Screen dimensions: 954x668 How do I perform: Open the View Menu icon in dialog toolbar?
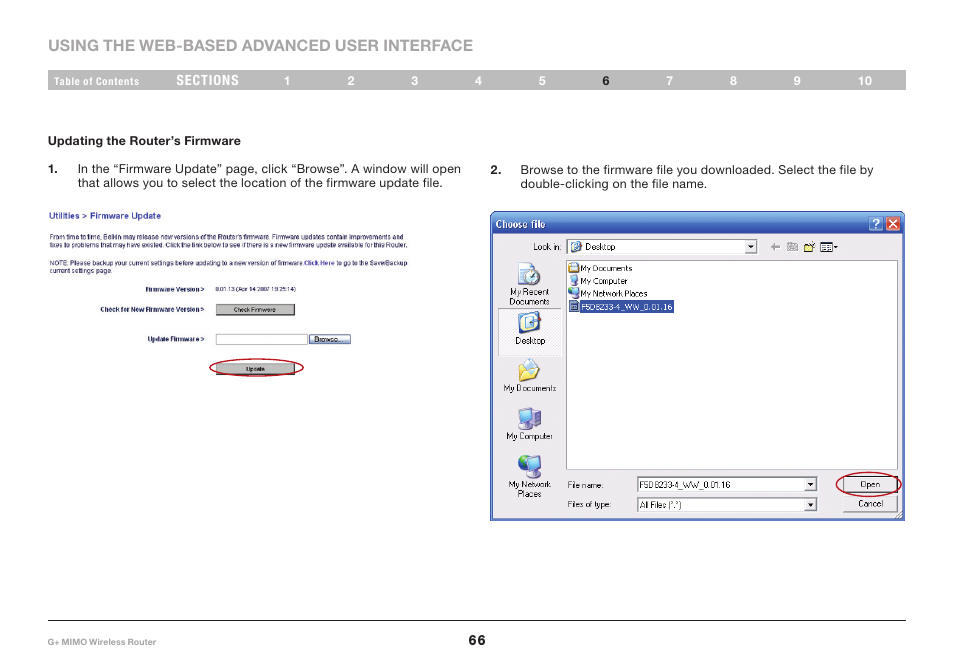click(x=829, y=247)
